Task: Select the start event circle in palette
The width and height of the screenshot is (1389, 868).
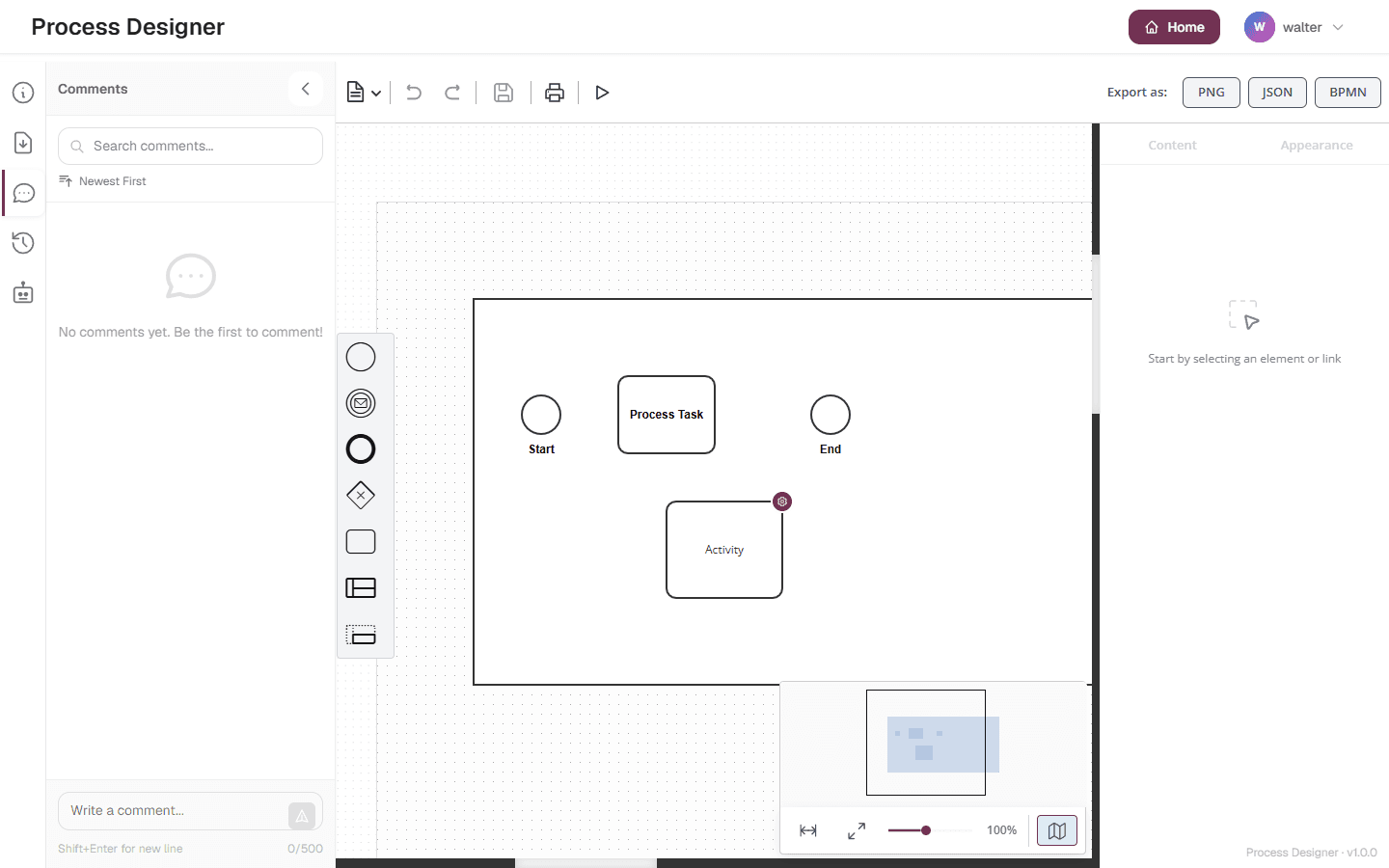Action: tap(361, 357)
